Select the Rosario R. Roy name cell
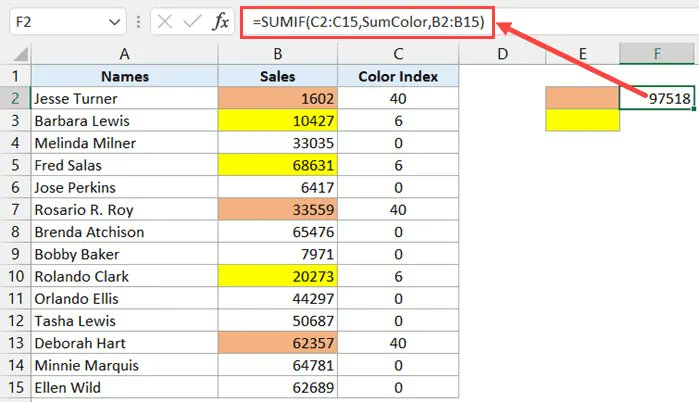This screenshot has height=402, width=699. (x=124, y=209)
